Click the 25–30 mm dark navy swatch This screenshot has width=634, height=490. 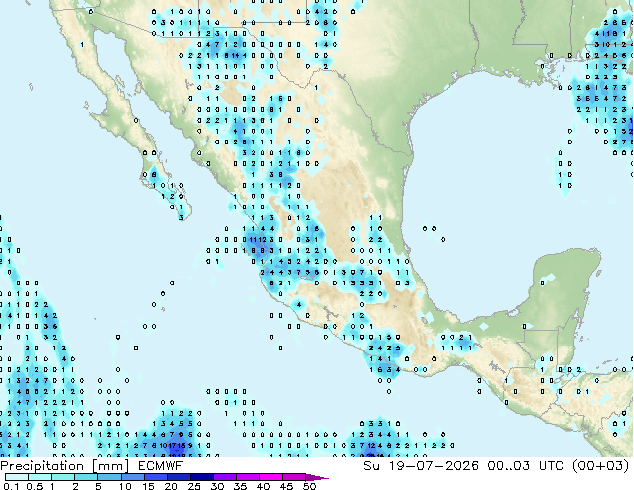(201, 477)
